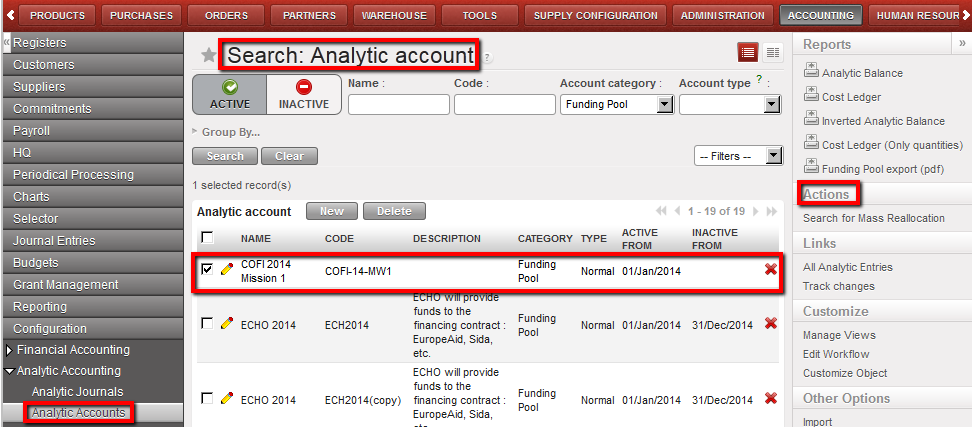Collapse the right sidebar with double arrow
This screenshot has height=427, width=972.
[x=962, y=44]
